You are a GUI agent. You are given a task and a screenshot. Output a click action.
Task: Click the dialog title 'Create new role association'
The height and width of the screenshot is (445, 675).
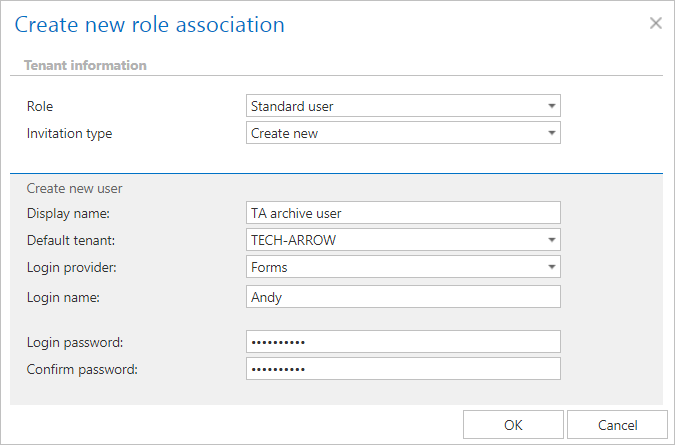click(x=150, y=24)
